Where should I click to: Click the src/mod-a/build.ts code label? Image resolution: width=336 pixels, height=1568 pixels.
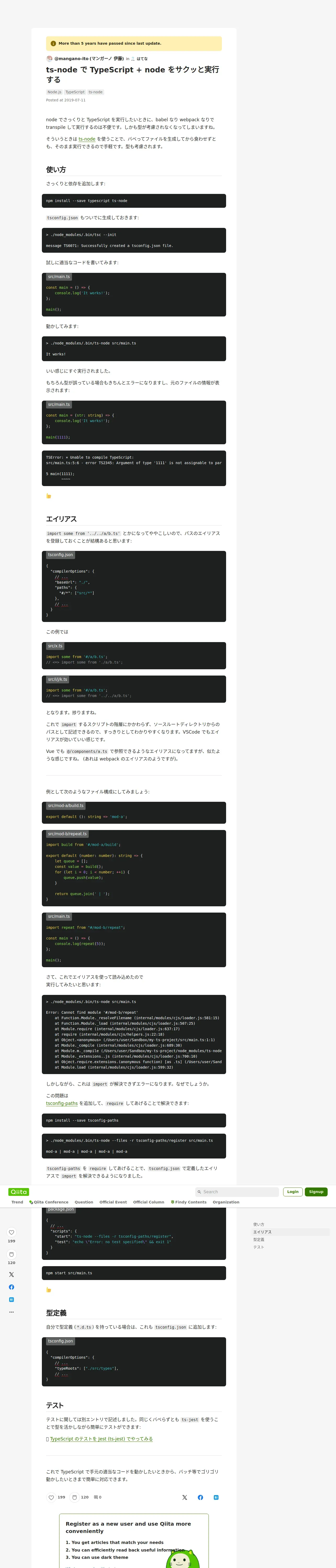[66, 805]
